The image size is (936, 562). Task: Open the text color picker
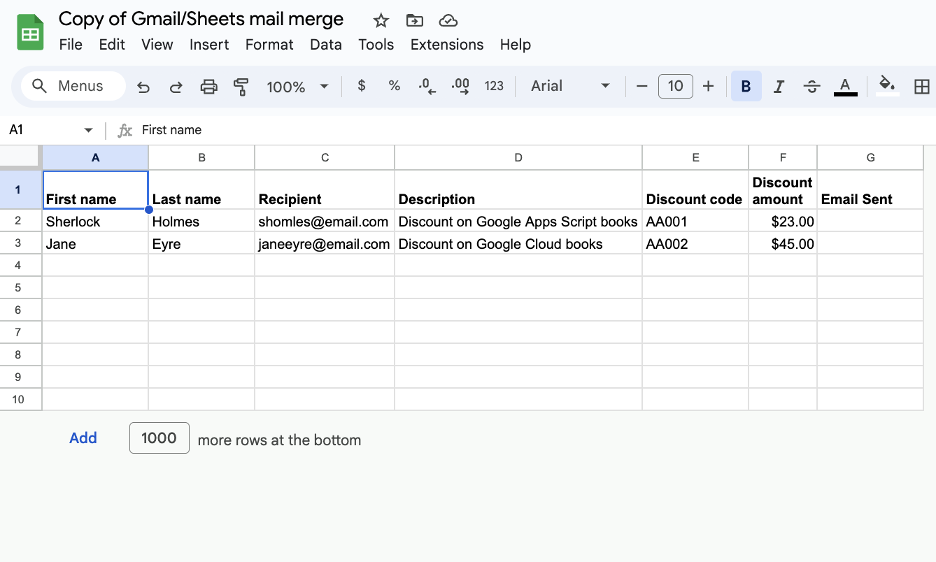point(845,87)
